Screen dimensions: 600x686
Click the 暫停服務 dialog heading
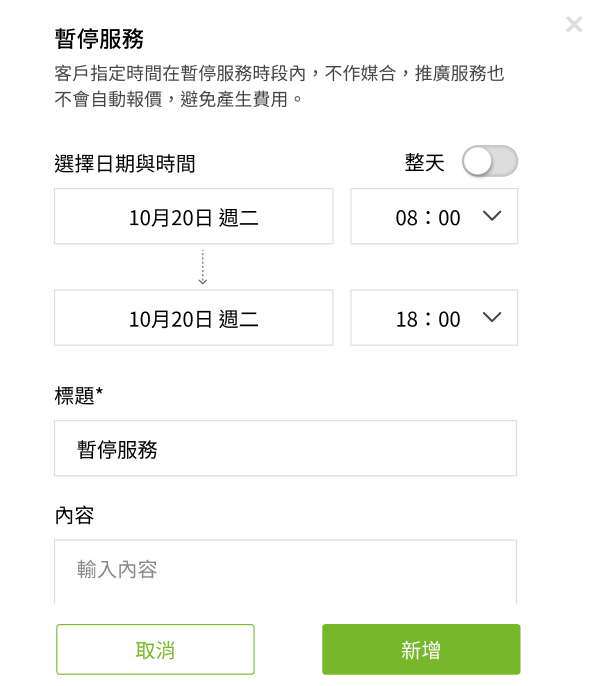pos(98,39)
